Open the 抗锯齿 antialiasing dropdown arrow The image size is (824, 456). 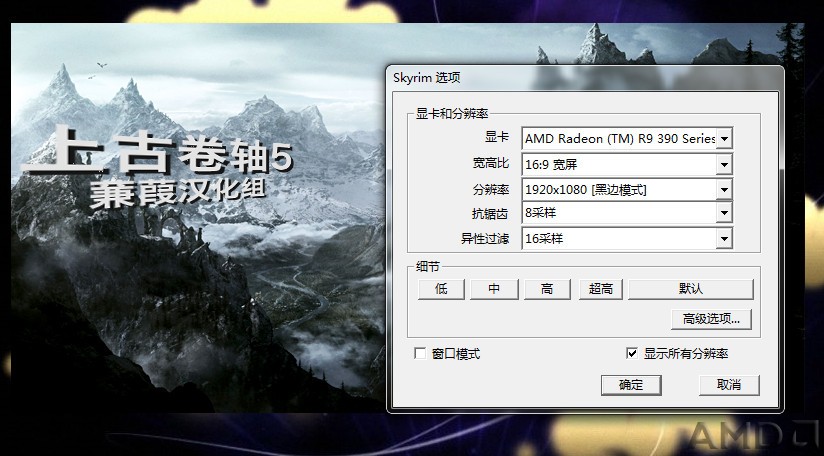pos(725,213)
